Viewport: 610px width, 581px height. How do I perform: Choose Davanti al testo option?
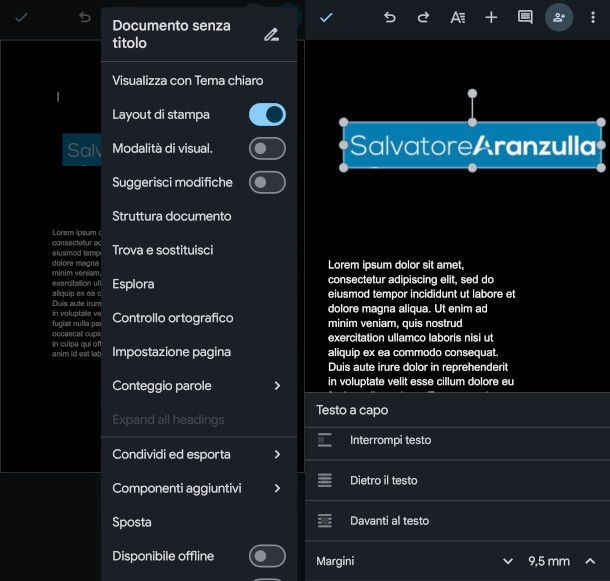point(389,521)
